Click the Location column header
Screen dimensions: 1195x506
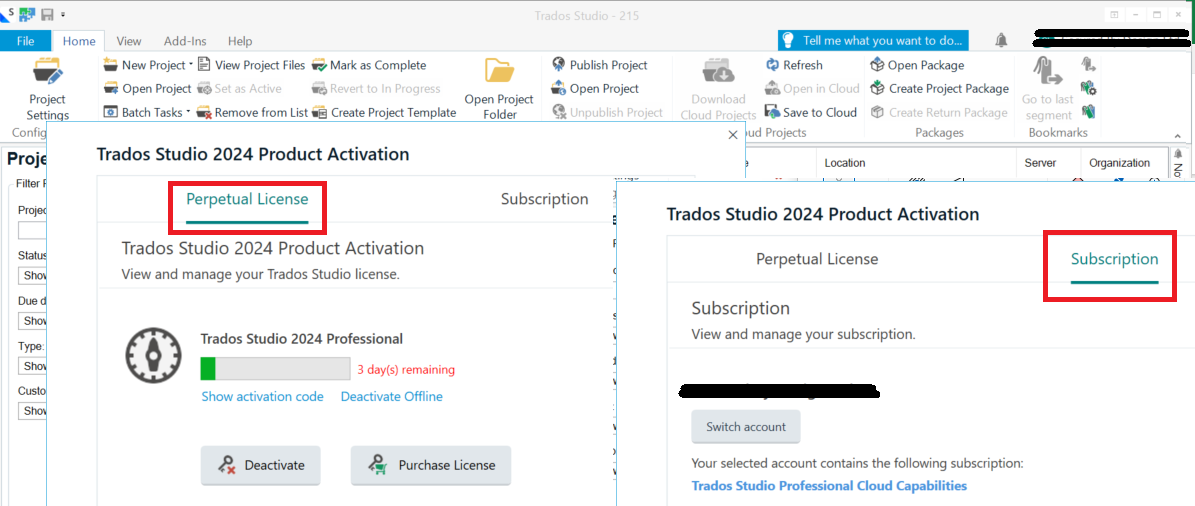click(x=844, y=163)
